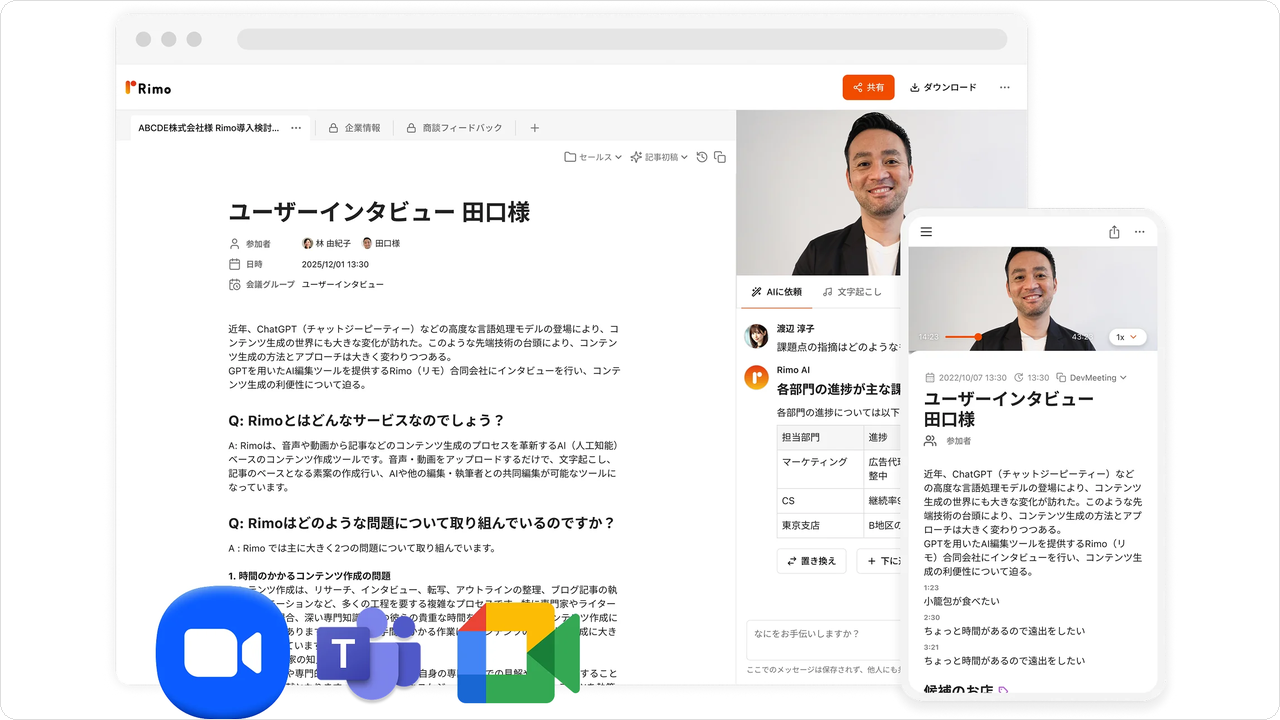Viewport: 1280px width, 720px height.
Task: Click 渡辺 淳子 avatar in chat
Action: 756,335
